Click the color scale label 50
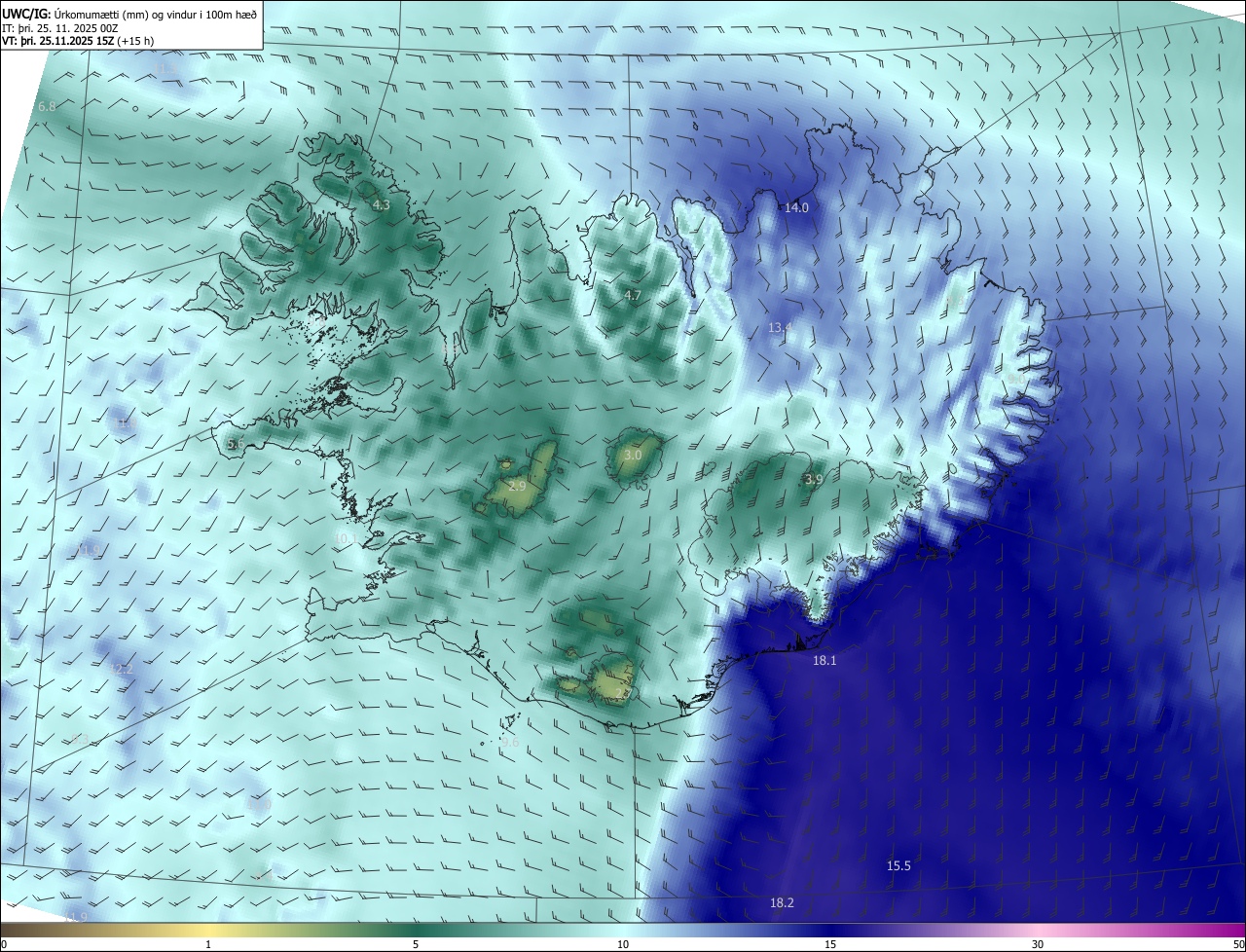This screenshot has width=1246, height=952. (x=1238, y=944)
